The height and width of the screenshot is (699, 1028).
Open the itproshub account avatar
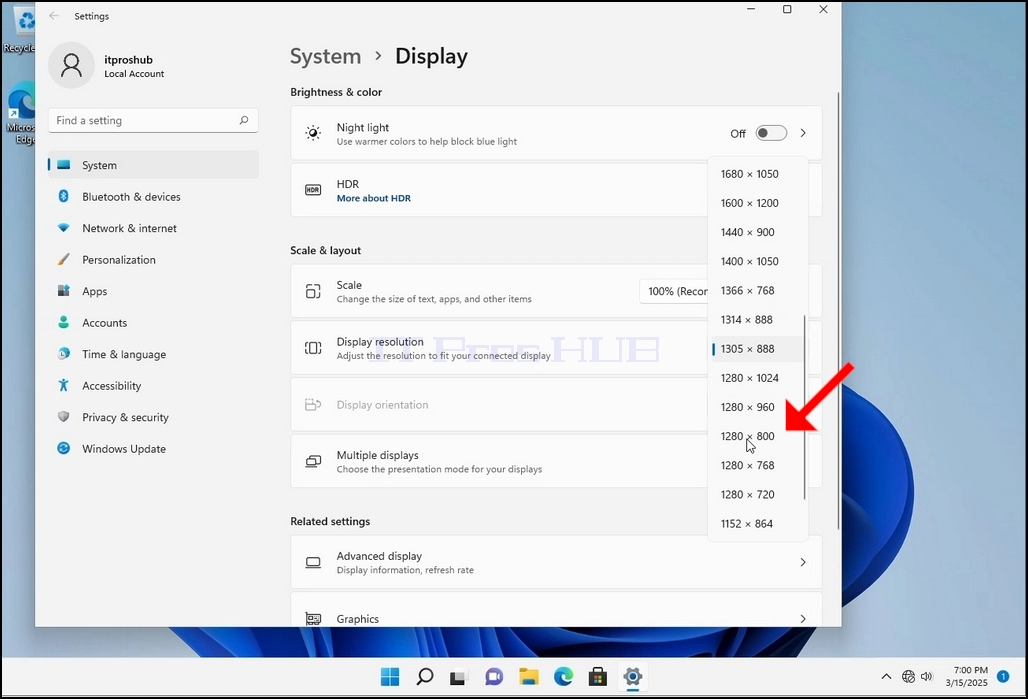(71, 66)
